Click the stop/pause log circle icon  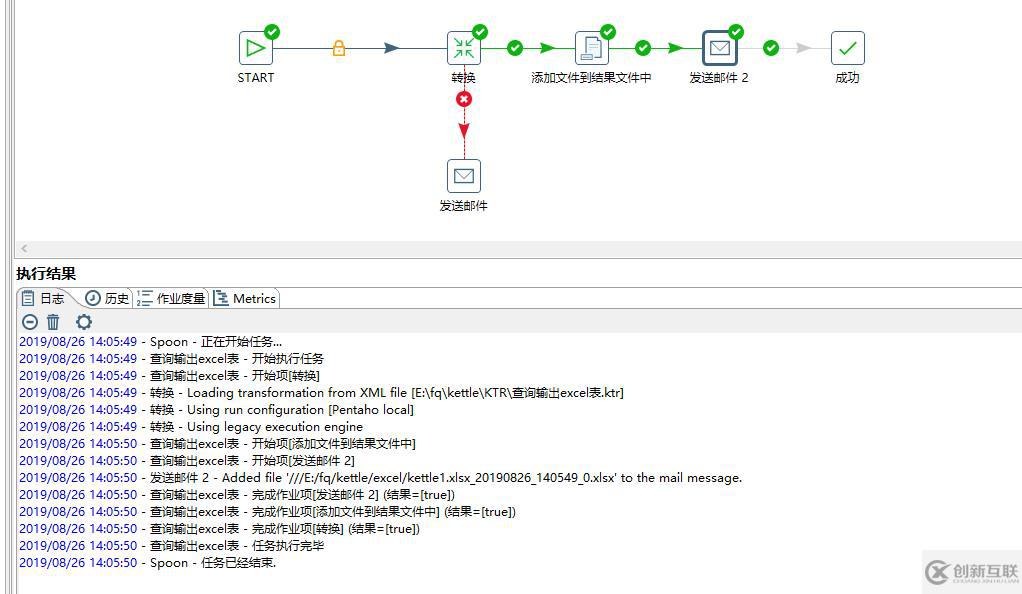click(30, 321)
